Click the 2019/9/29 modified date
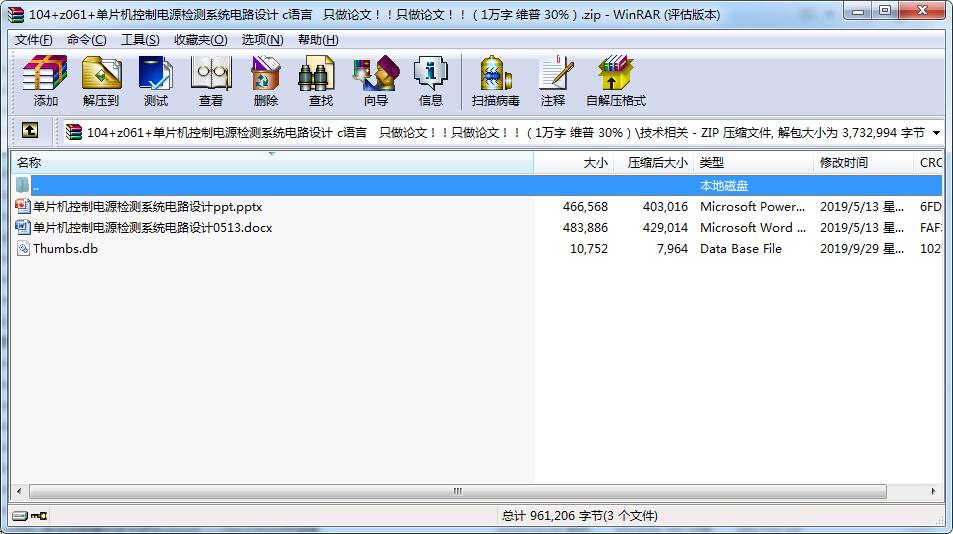Image resolution: width=953 pixels, height=534 pixels. pyautogui.click(x=862, y=248)
